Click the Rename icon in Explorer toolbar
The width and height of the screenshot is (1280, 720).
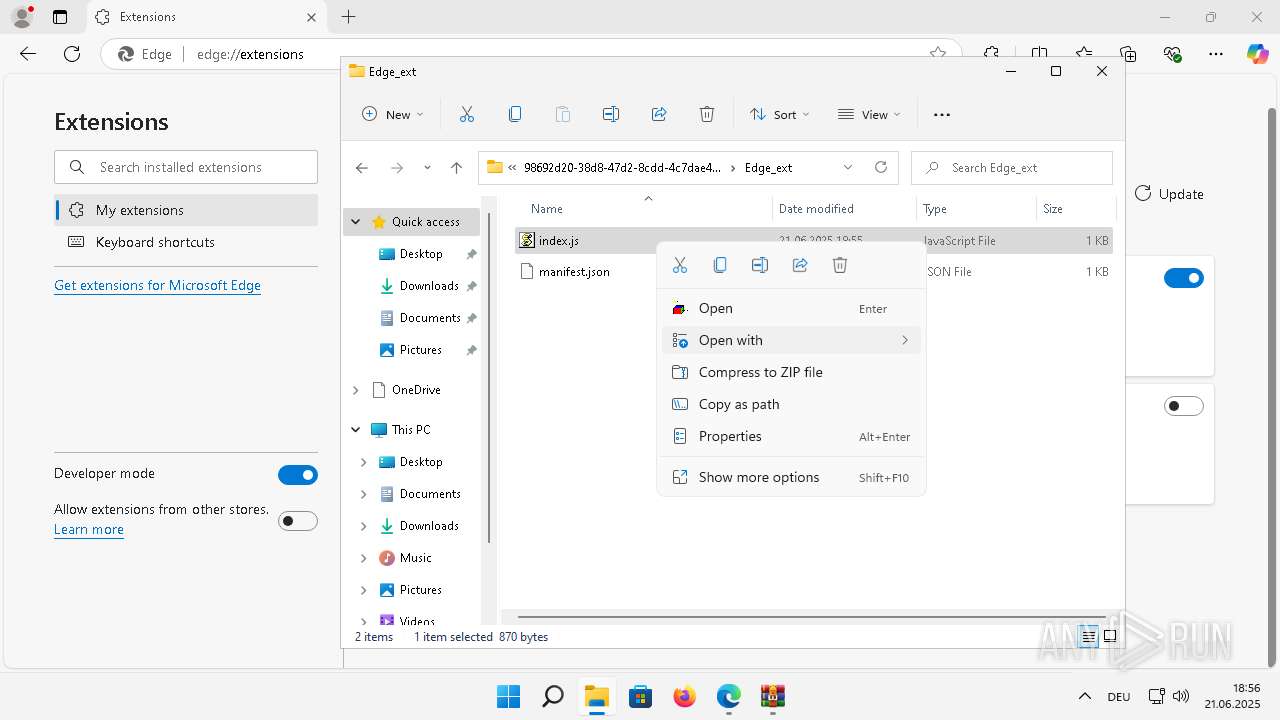pos(611,115)
